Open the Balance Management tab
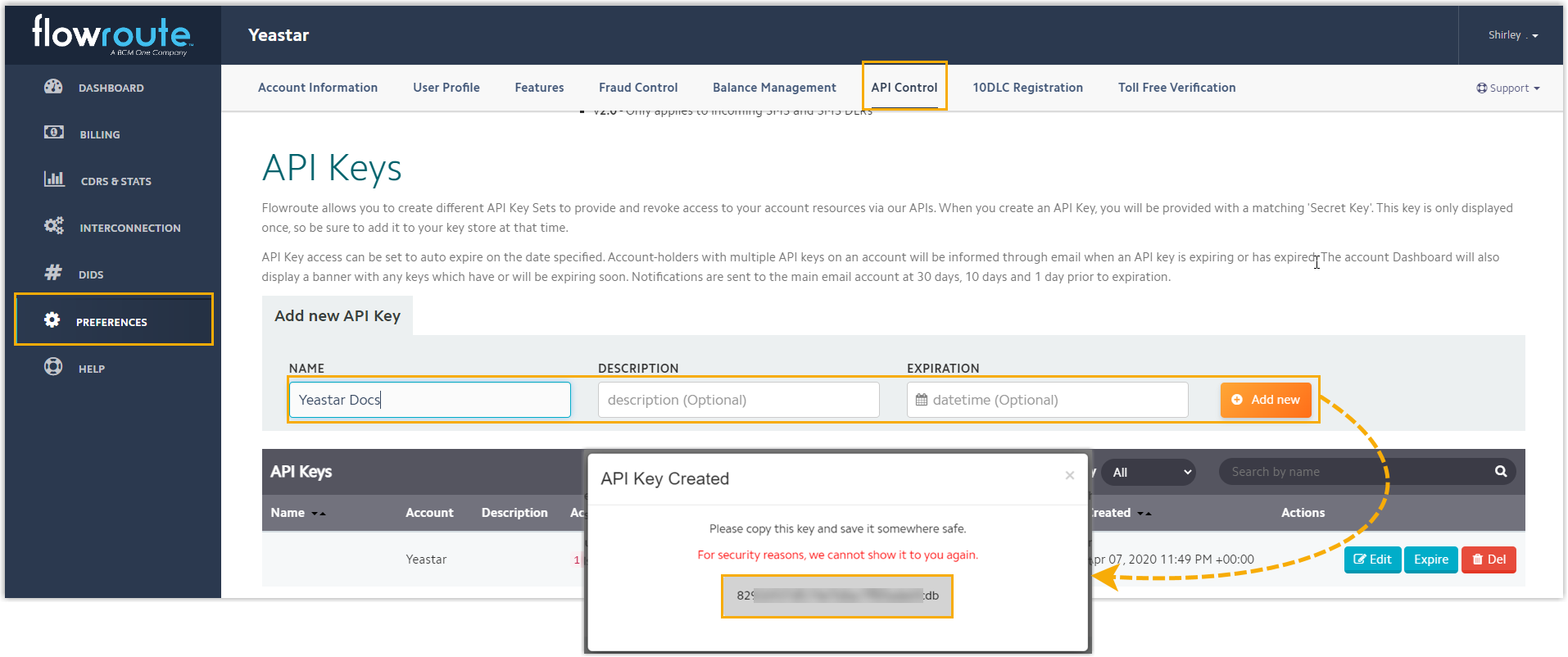Screen dimensions: 1568x657 pyautogui.click(x=774, y=88)
